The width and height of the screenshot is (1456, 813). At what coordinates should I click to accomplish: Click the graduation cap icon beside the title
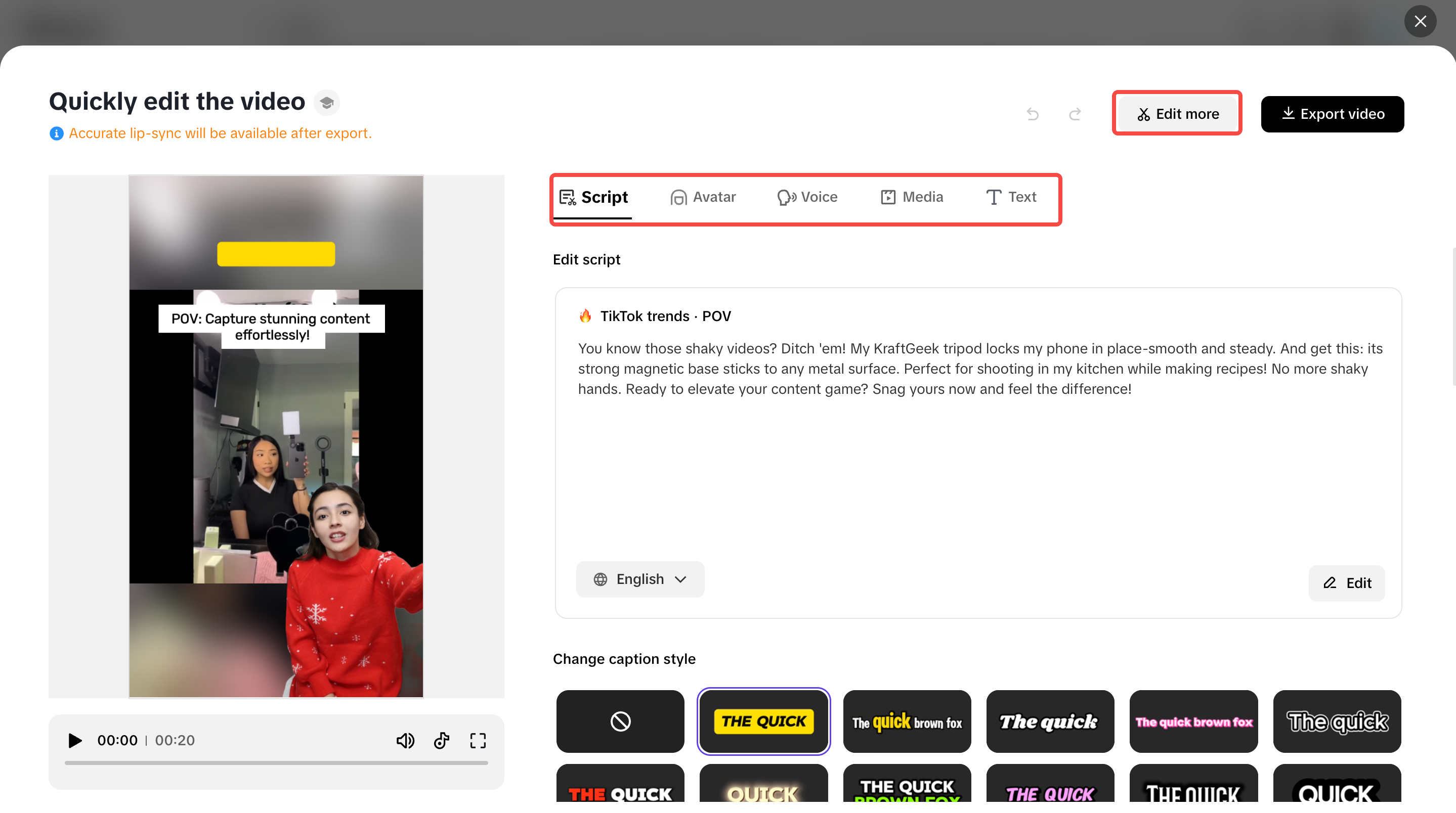(327, 102)
